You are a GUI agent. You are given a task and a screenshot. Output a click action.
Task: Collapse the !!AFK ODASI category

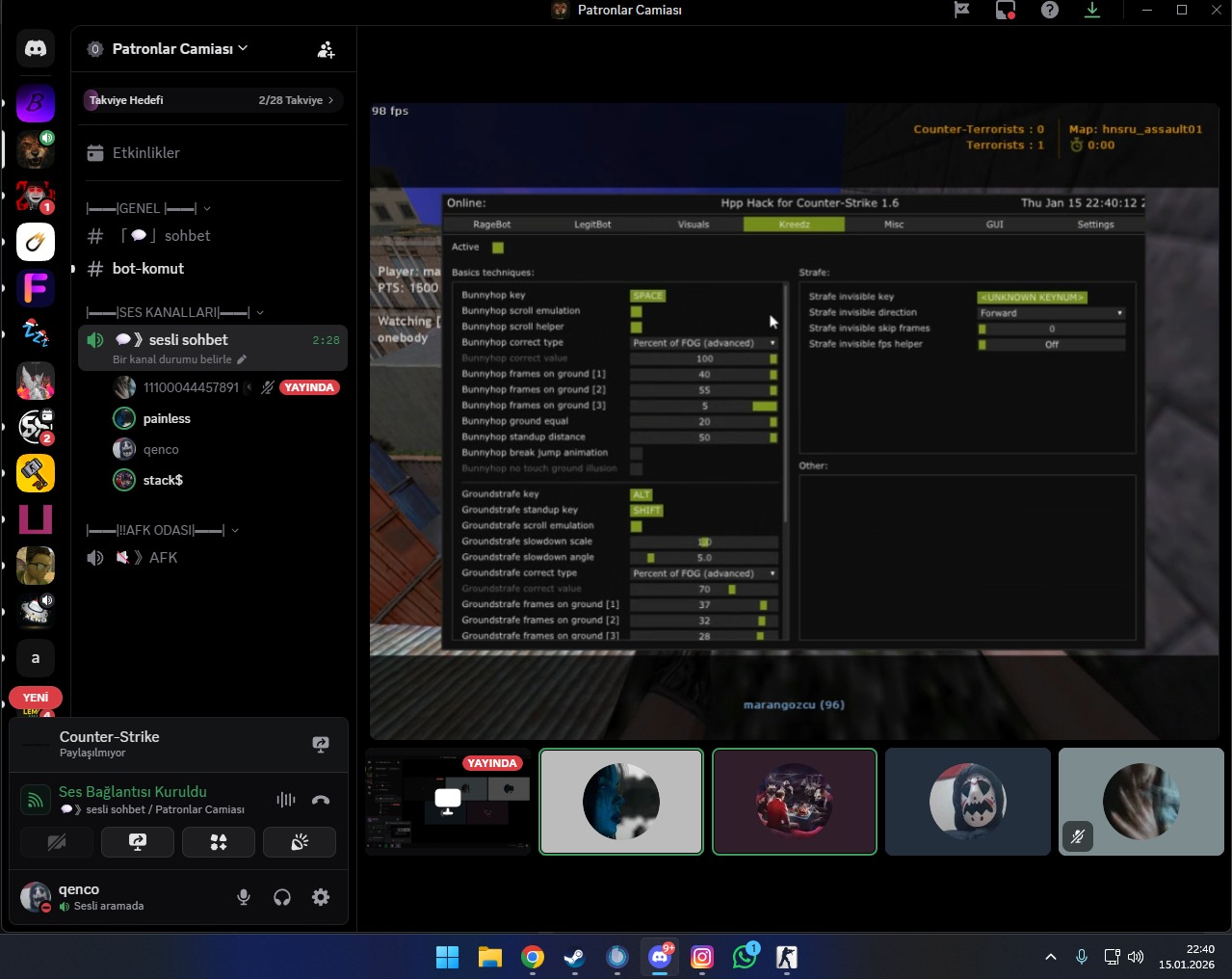tap(162, 530)
